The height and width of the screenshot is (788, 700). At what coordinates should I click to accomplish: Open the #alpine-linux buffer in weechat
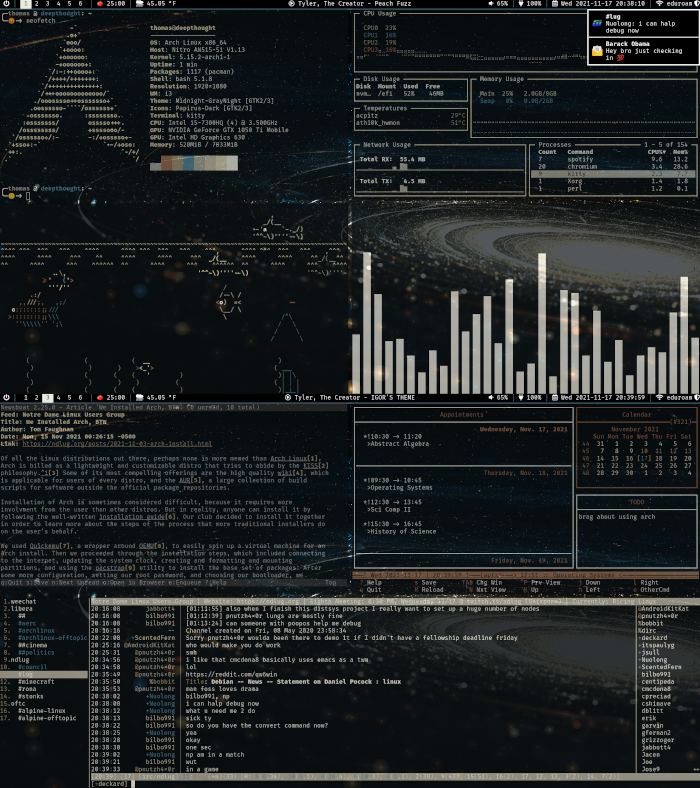pos(42,711)
